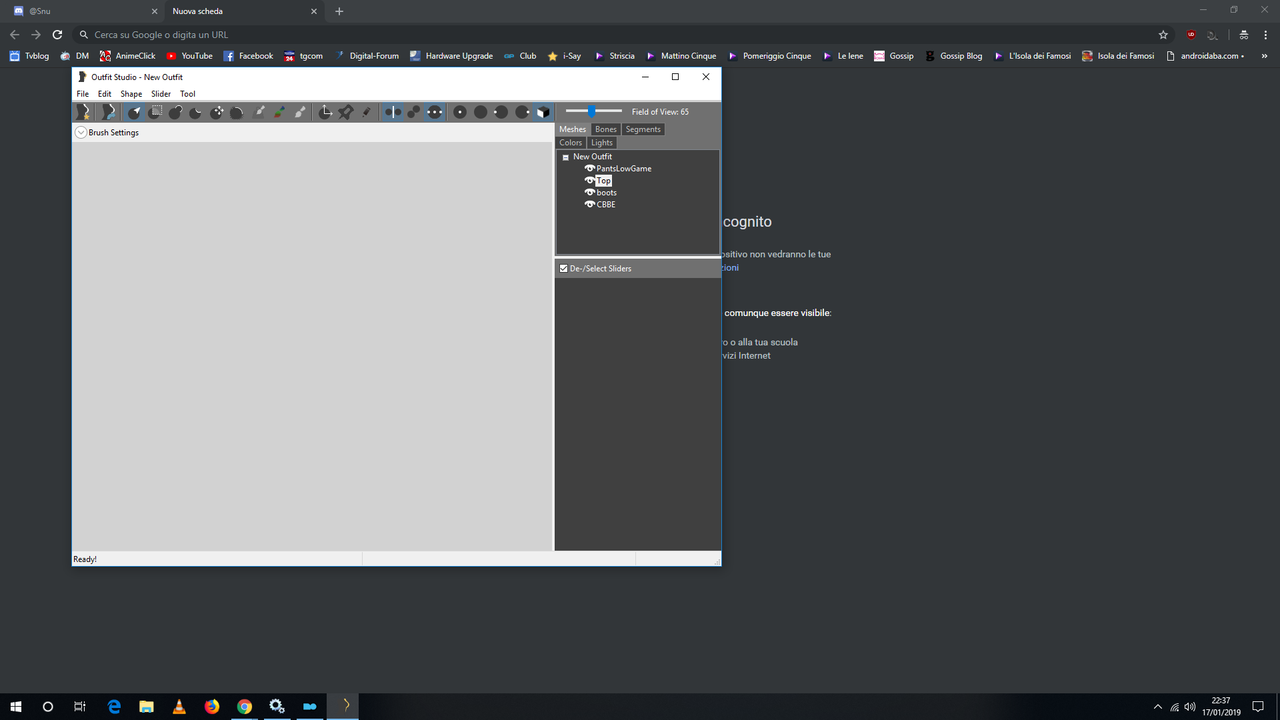This screenshot has width=1280, height=720.
Task: Select the Inflate brush tool
Action: click(176, 112)
